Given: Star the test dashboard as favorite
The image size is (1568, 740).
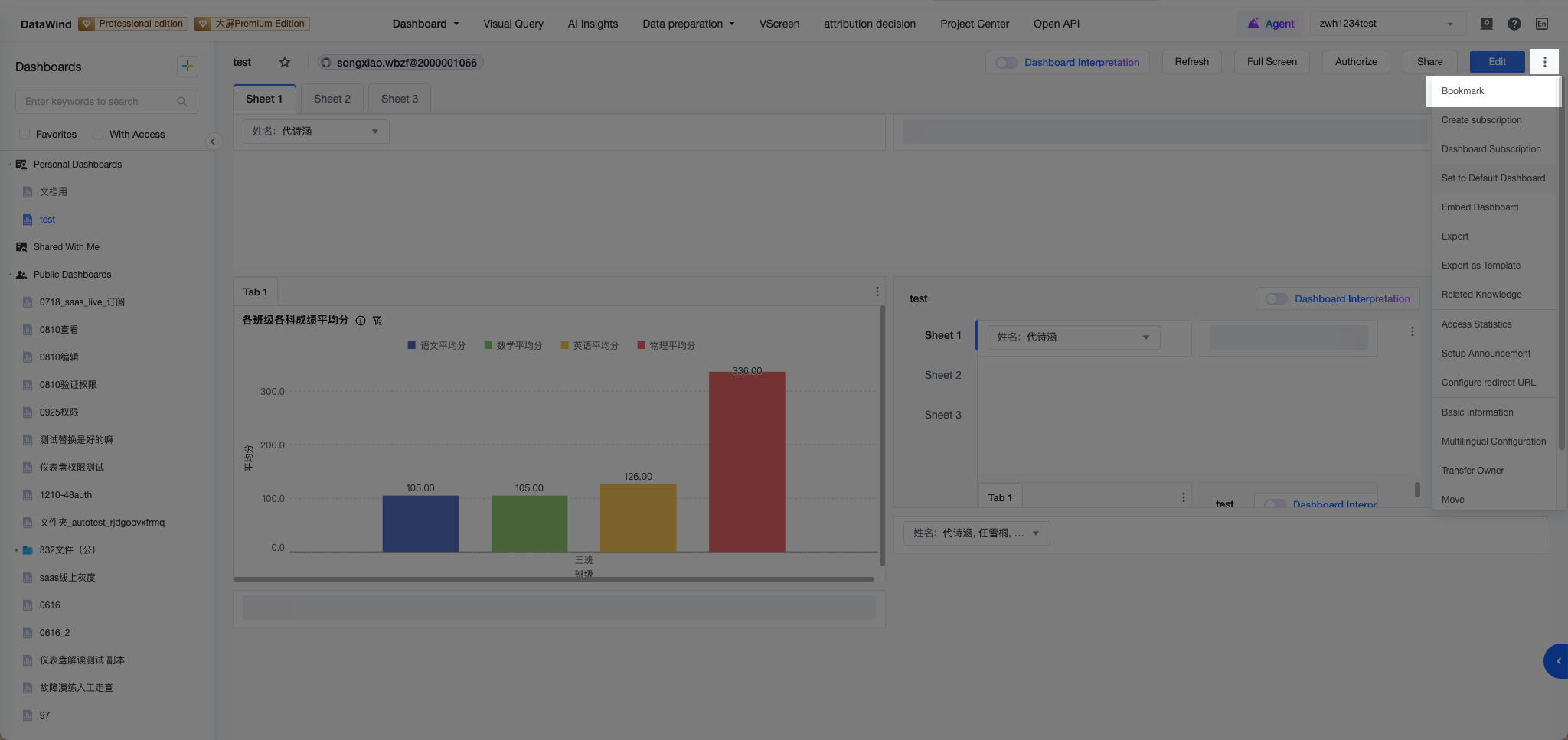Looking at the screenshot, I should [x=285, y=63].
